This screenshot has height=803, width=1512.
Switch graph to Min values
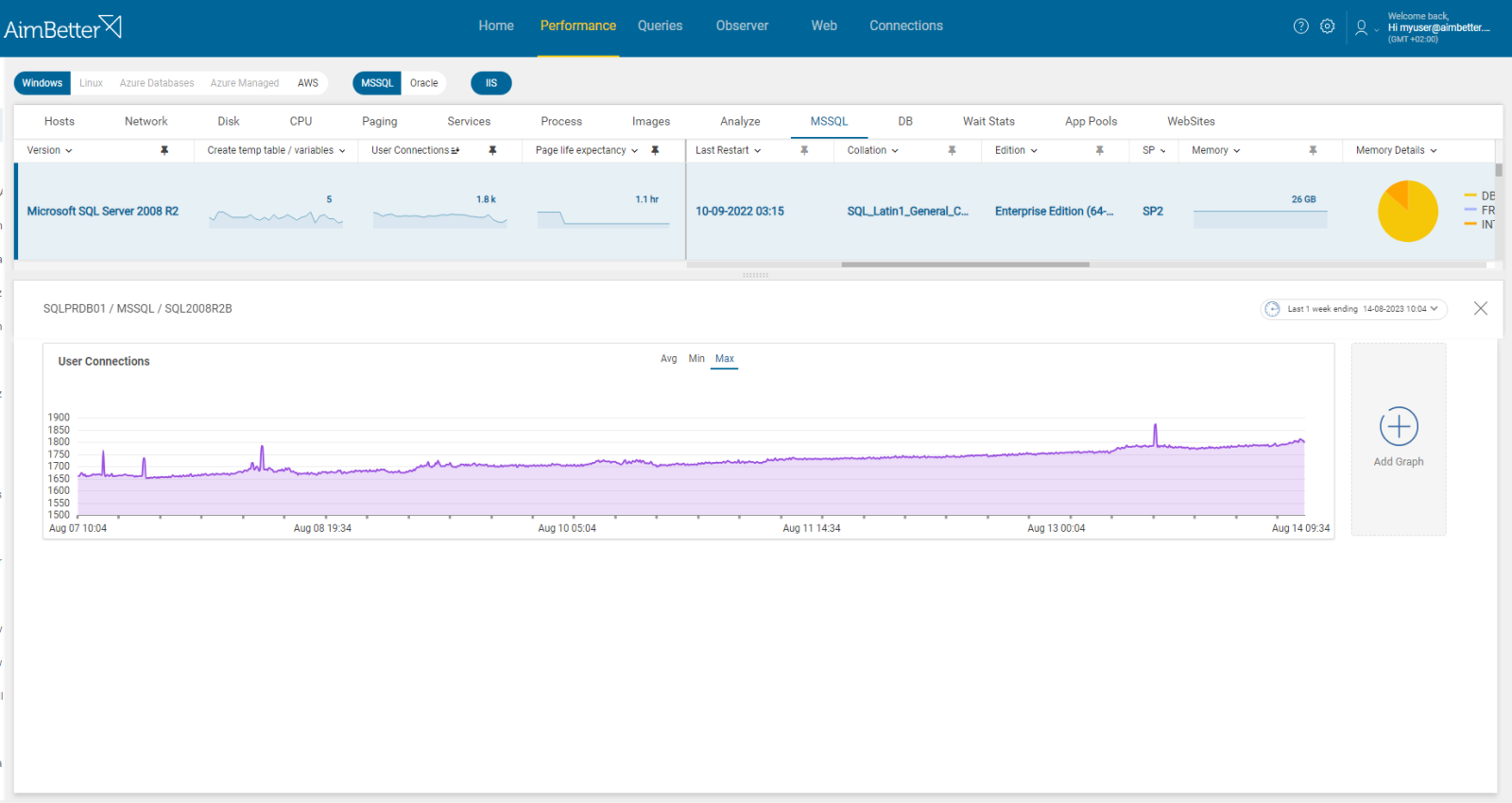696,359
